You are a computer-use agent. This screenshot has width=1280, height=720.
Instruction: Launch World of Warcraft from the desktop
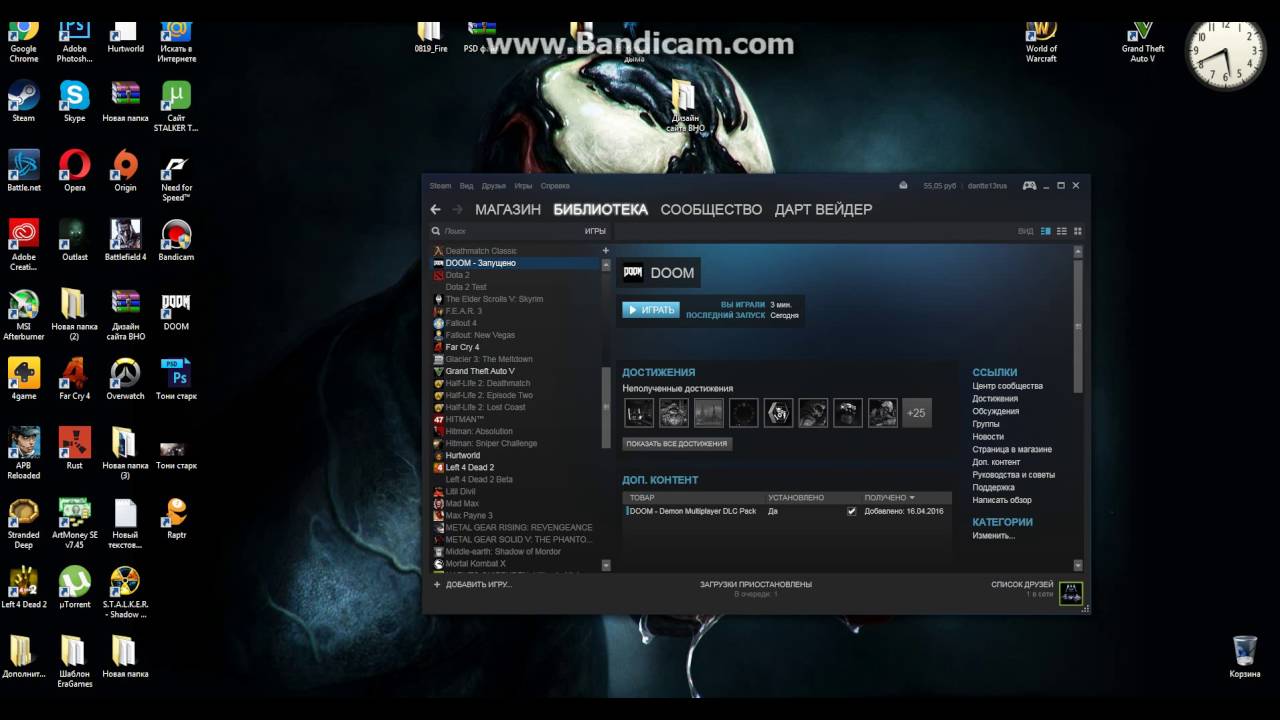[x=1041, y=40]
